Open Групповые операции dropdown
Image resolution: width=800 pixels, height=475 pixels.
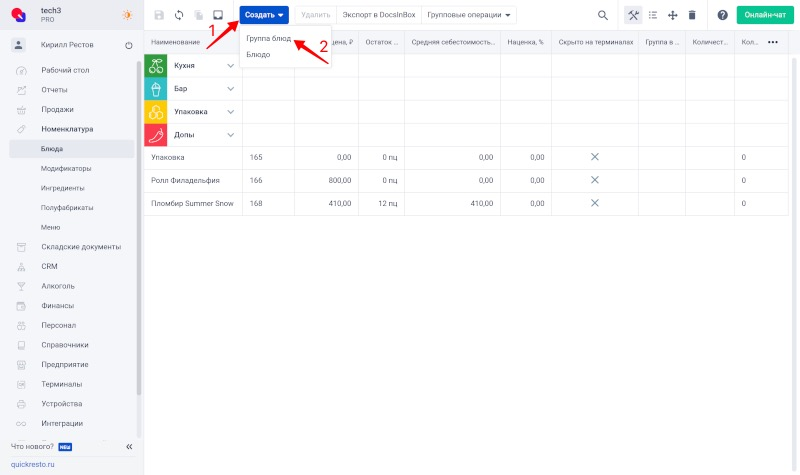click(x=469, y=15)
